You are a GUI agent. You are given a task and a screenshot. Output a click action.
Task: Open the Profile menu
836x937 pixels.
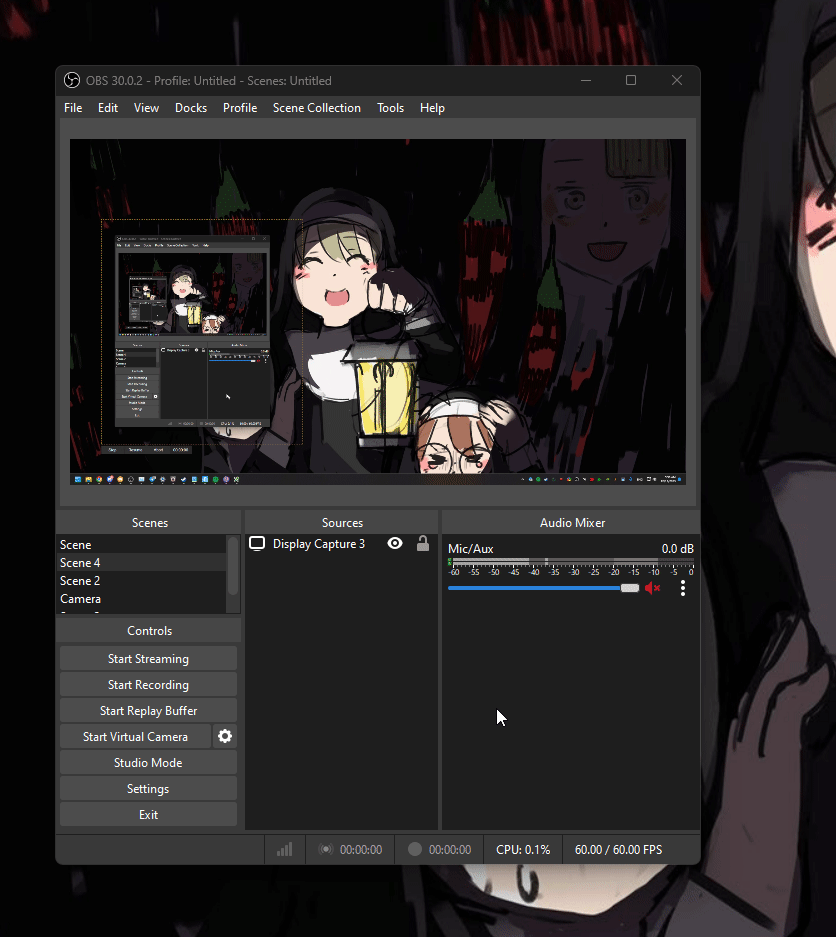click(240, 108)
